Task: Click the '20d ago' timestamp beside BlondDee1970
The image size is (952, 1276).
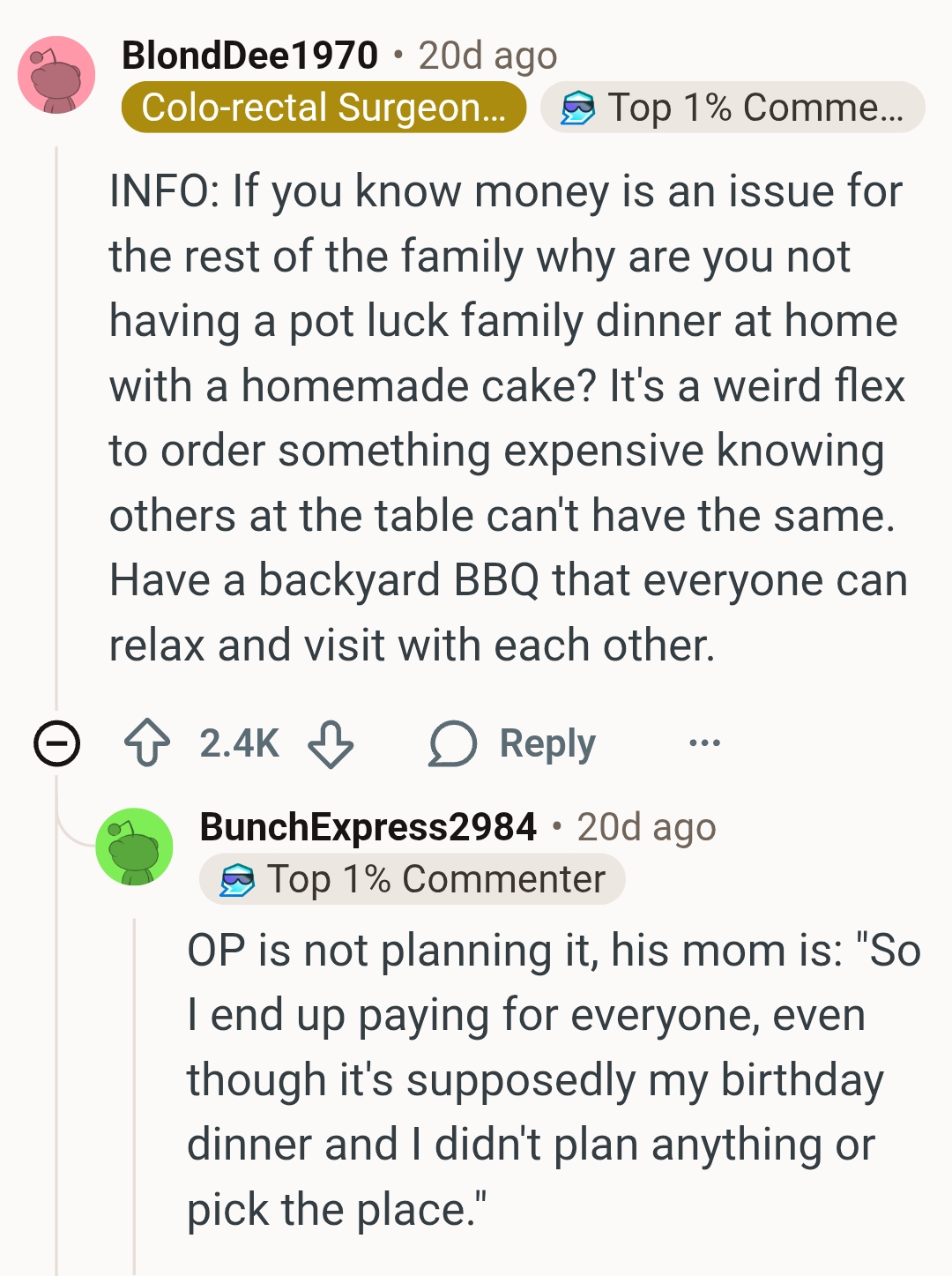Action: click(487, 55)
